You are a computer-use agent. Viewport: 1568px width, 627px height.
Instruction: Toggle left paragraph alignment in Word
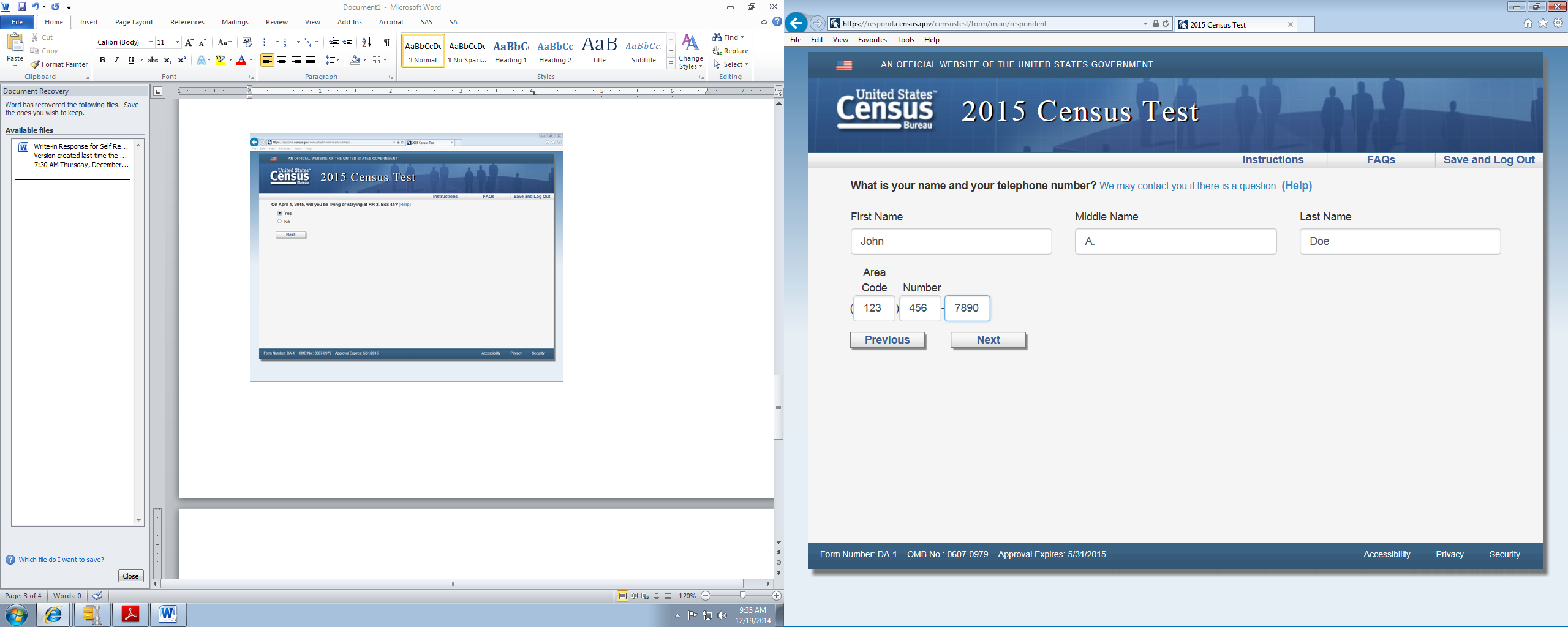pos(267,60)
